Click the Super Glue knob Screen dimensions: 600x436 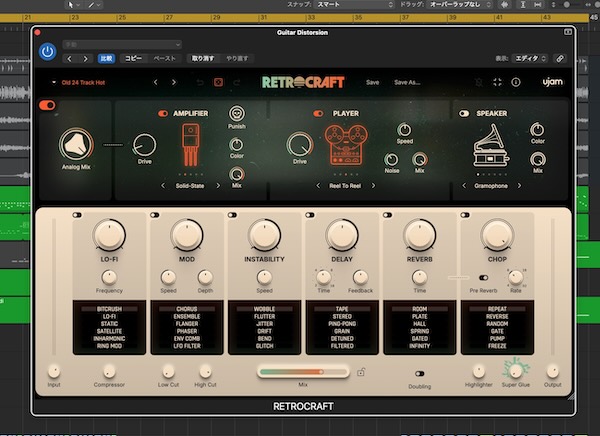tap(516, 370)
